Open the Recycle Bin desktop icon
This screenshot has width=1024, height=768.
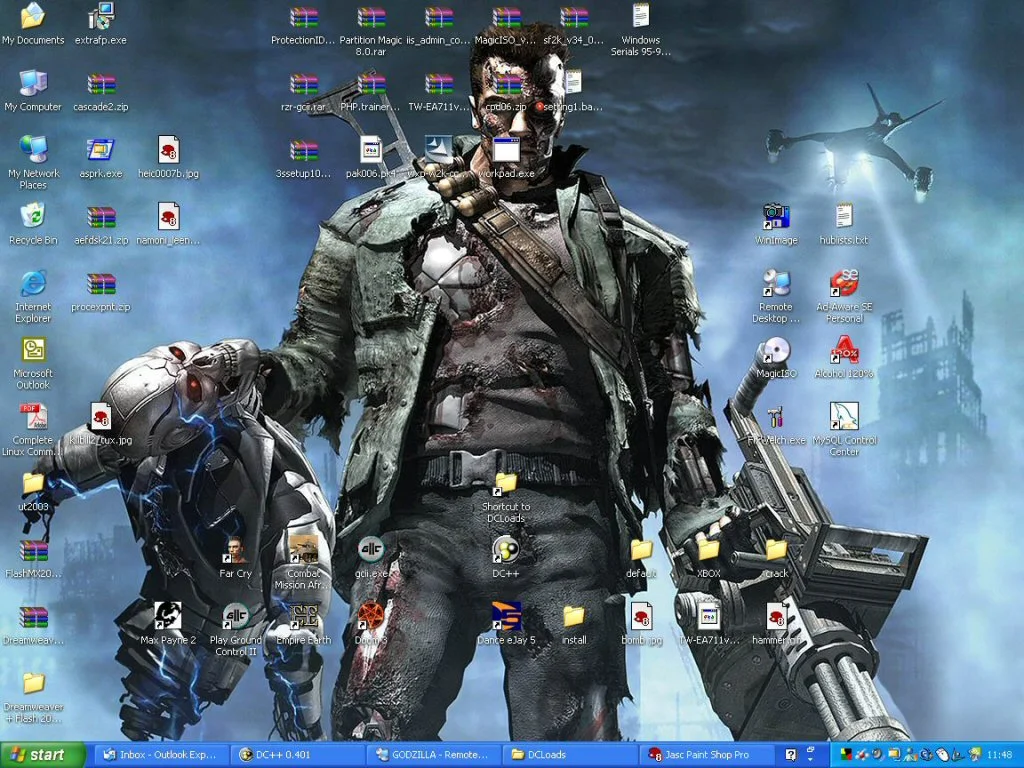(x=33, y=218)
